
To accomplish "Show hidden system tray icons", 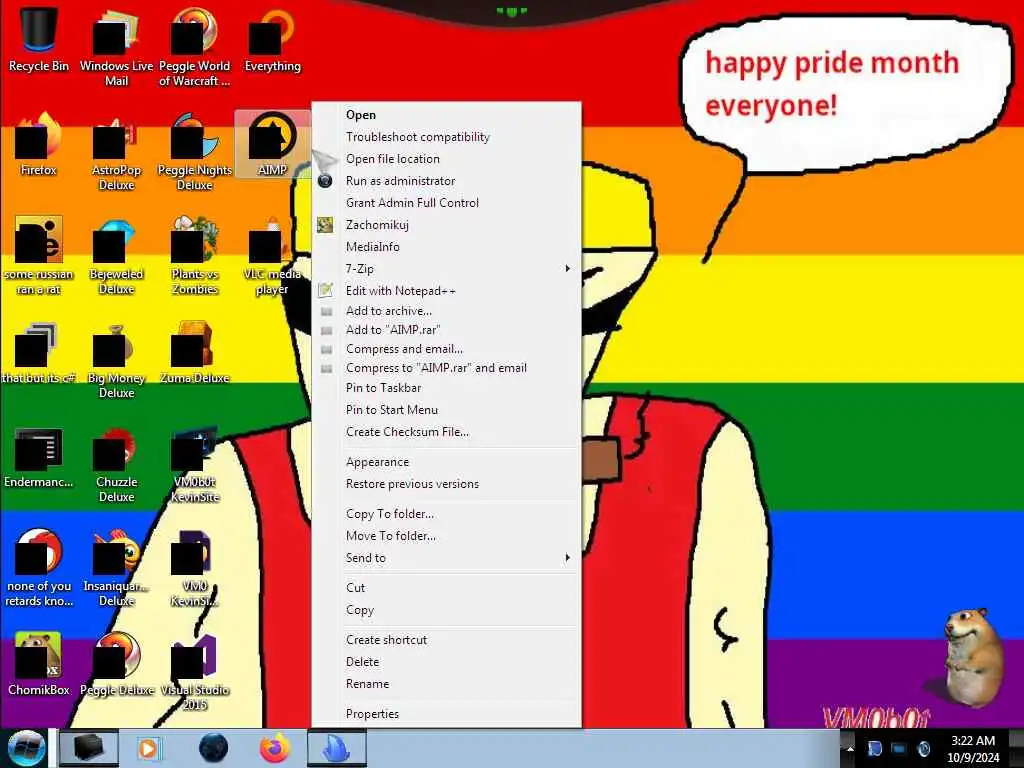I will tap(850, 749).
